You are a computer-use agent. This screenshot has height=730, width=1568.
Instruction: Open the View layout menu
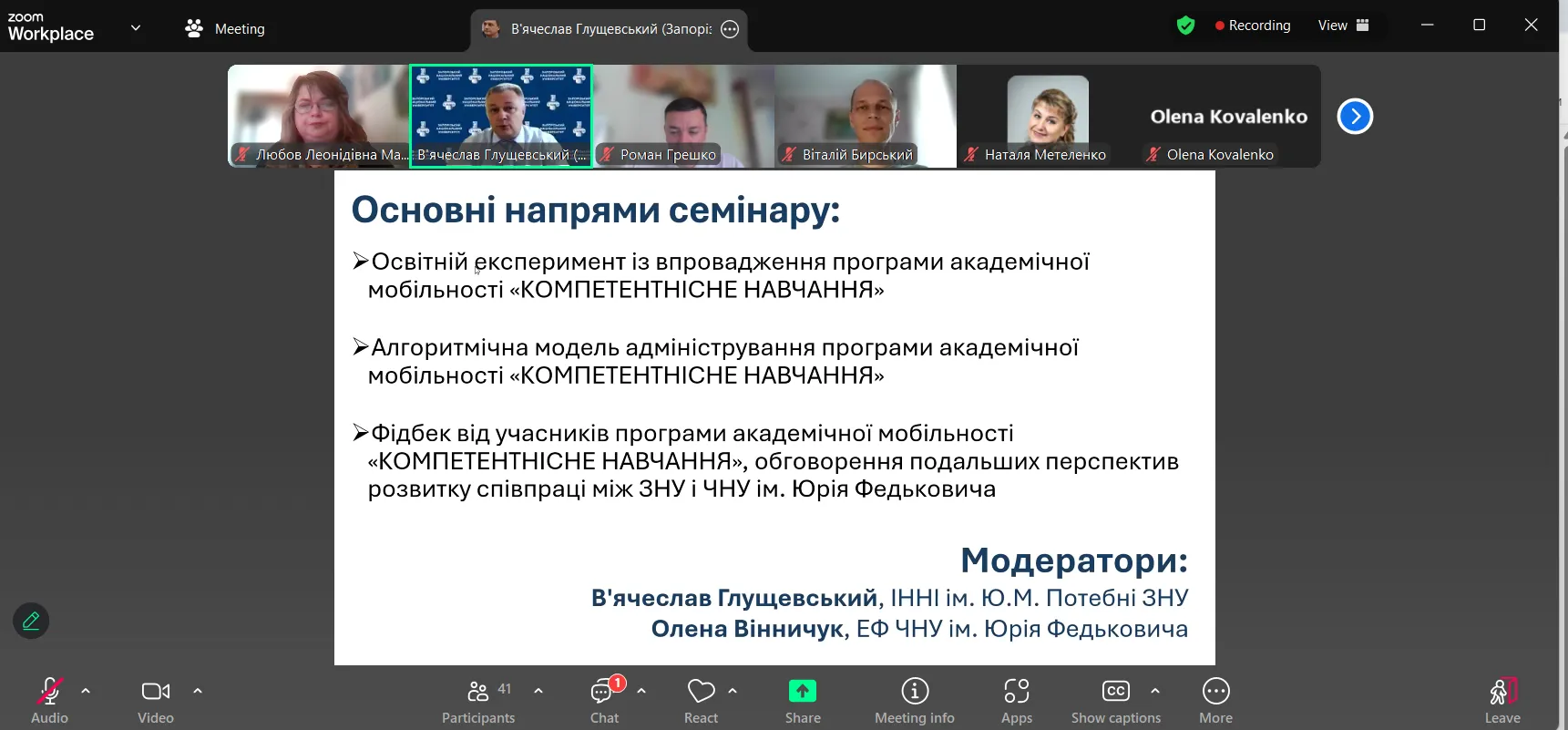click(x=1343, y=26)
